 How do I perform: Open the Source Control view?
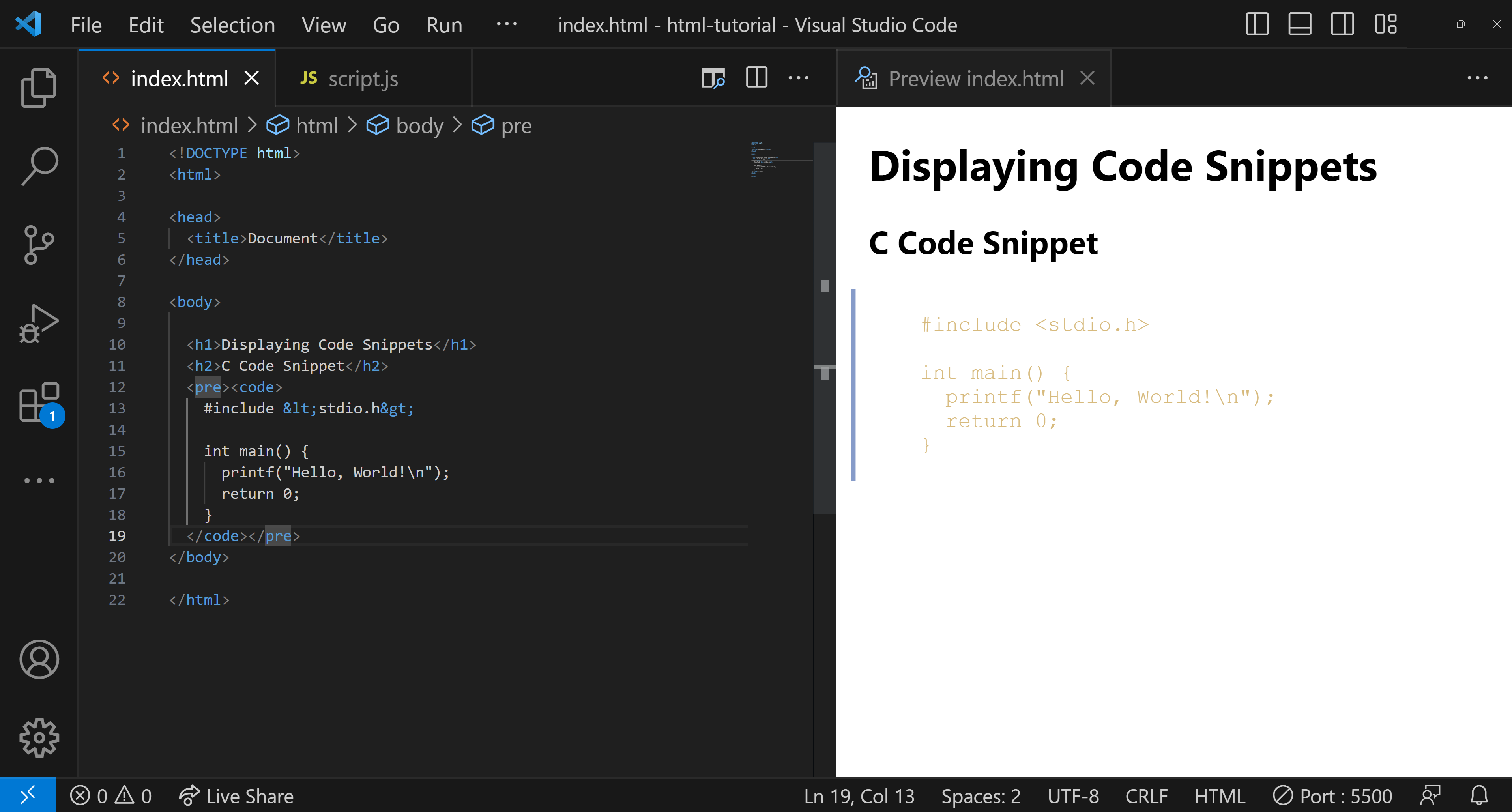coord(39,245)
